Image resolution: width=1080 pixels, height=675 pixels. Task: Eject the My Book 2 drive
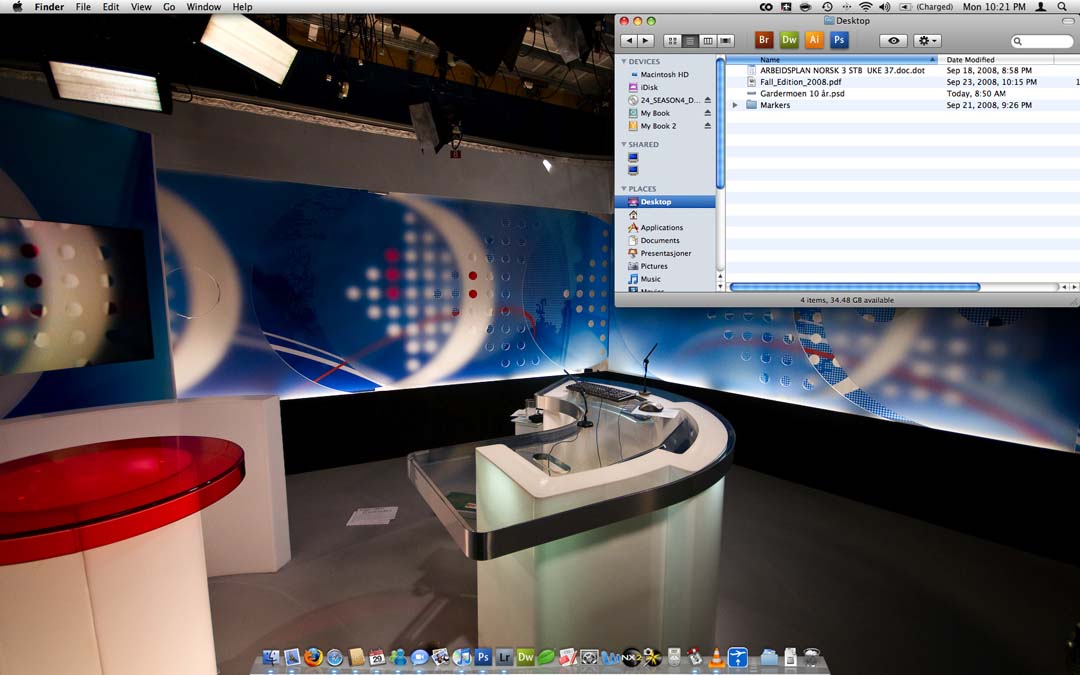pyautogui.click(x=708, y=126)
